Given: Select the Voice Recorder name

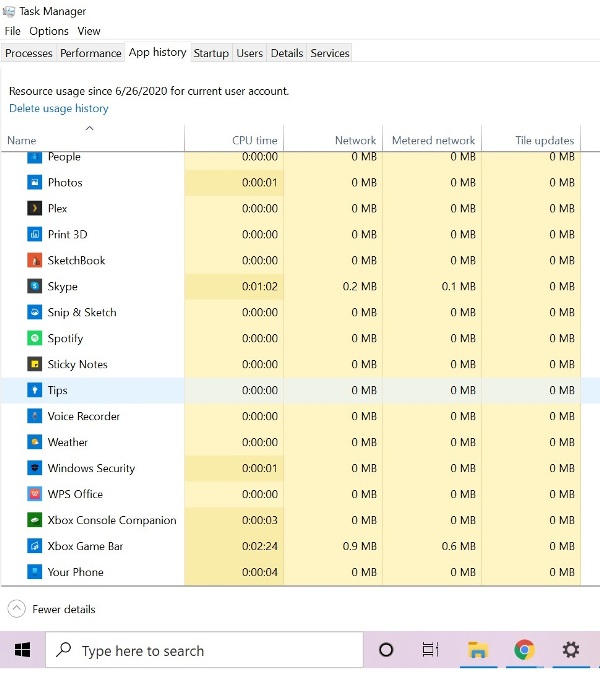Looking at the screenshot, I should tap(83, 416).
